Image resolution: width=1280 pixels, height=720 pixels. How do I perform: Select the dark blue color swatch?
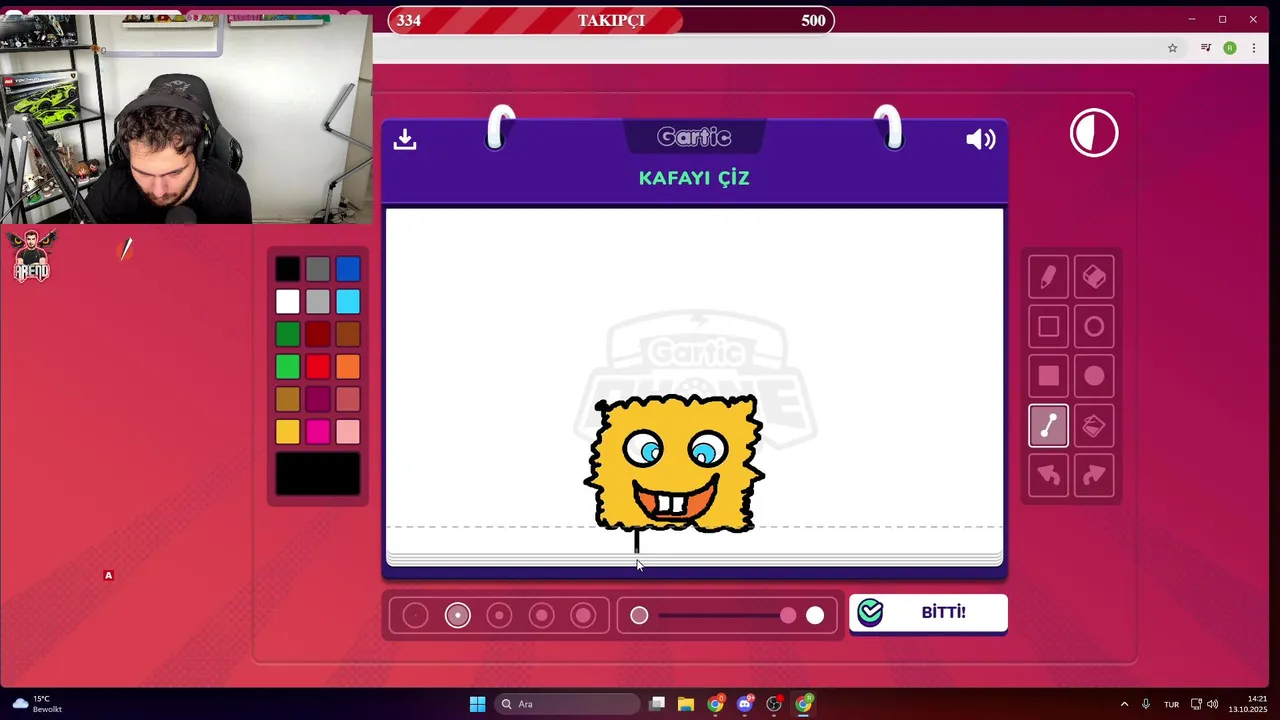348,269
